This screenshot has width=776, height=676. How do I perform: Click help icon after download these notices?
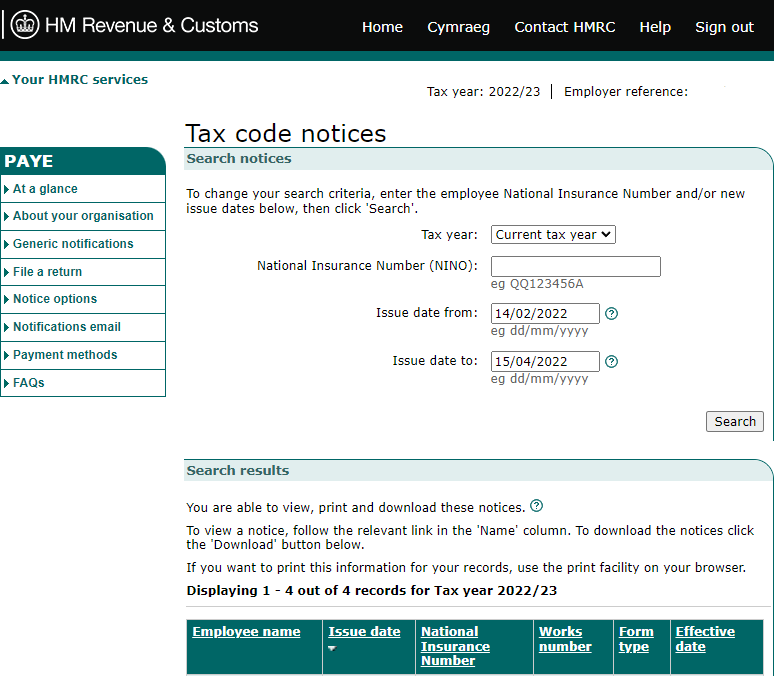point(536,506)
